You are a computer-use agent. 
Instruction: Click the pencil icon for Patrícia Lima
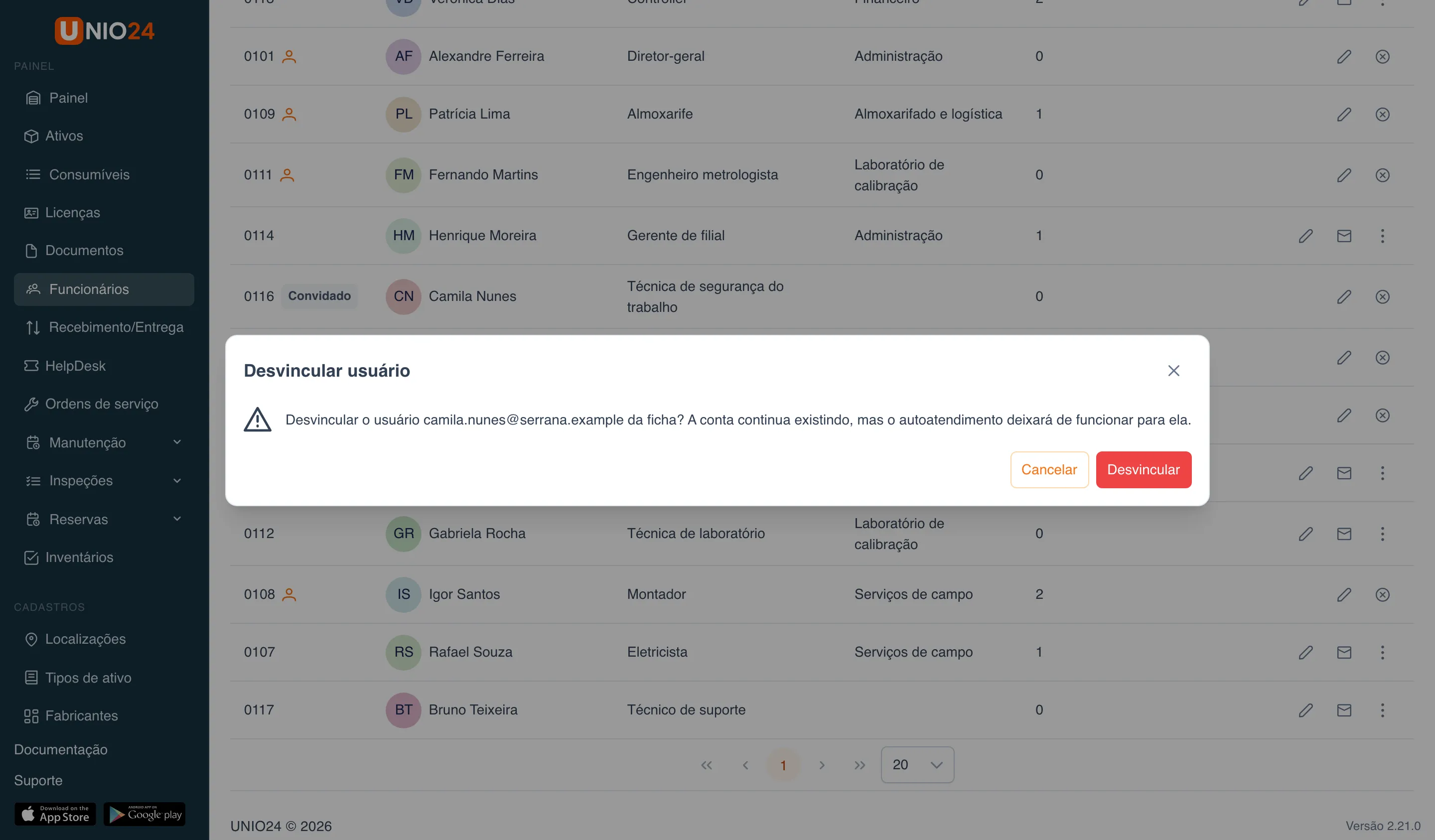pyautogui.click(x=1344, y=114)
